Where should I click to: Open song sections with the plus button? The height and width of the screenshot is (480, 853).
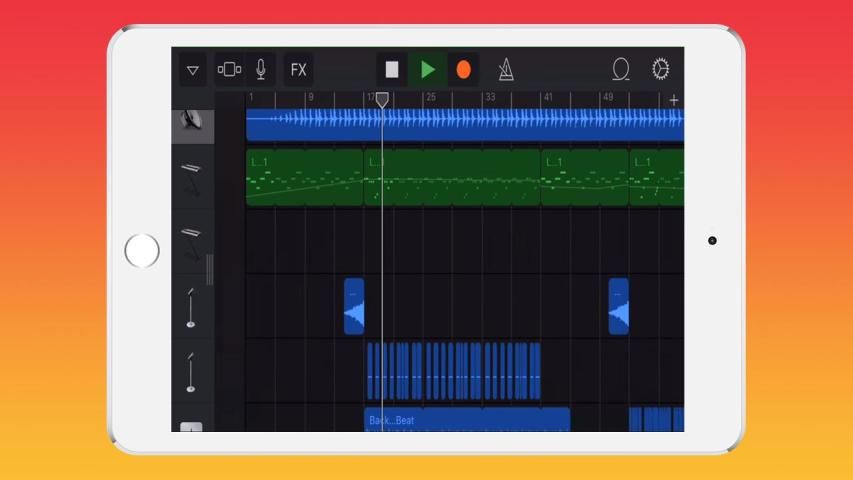click(x=674, y=100)
